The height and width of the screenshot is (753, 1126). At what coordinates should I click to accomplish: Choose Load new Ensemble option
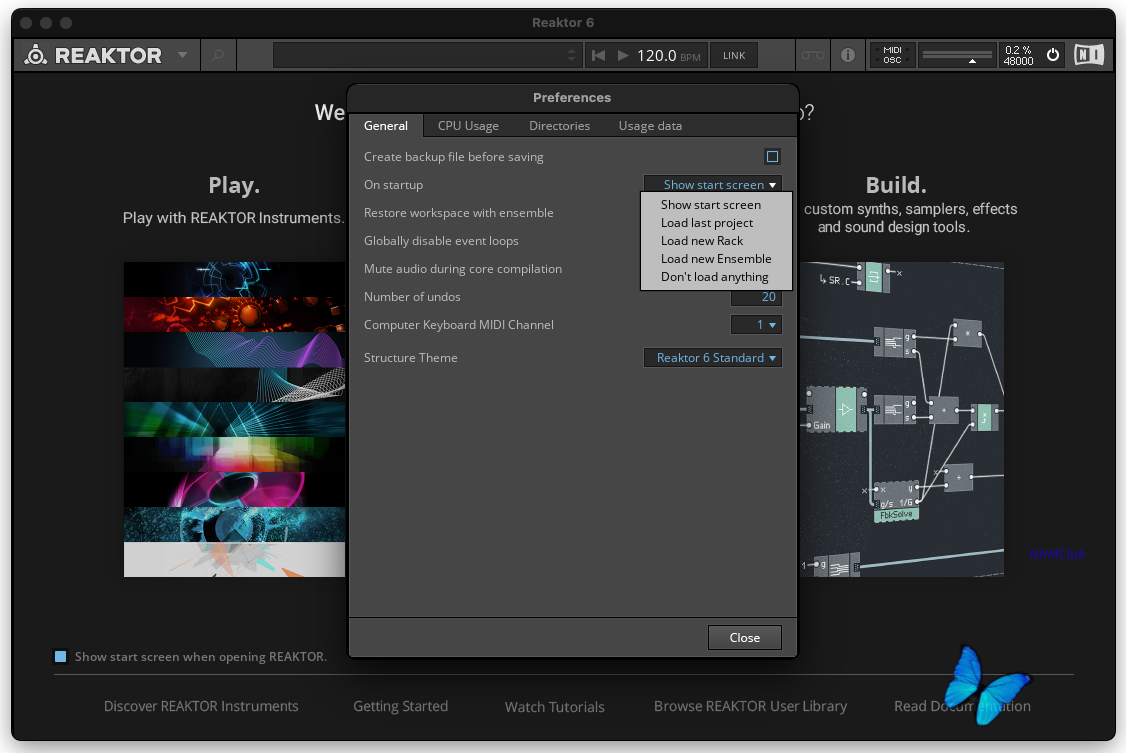point(716,258)
